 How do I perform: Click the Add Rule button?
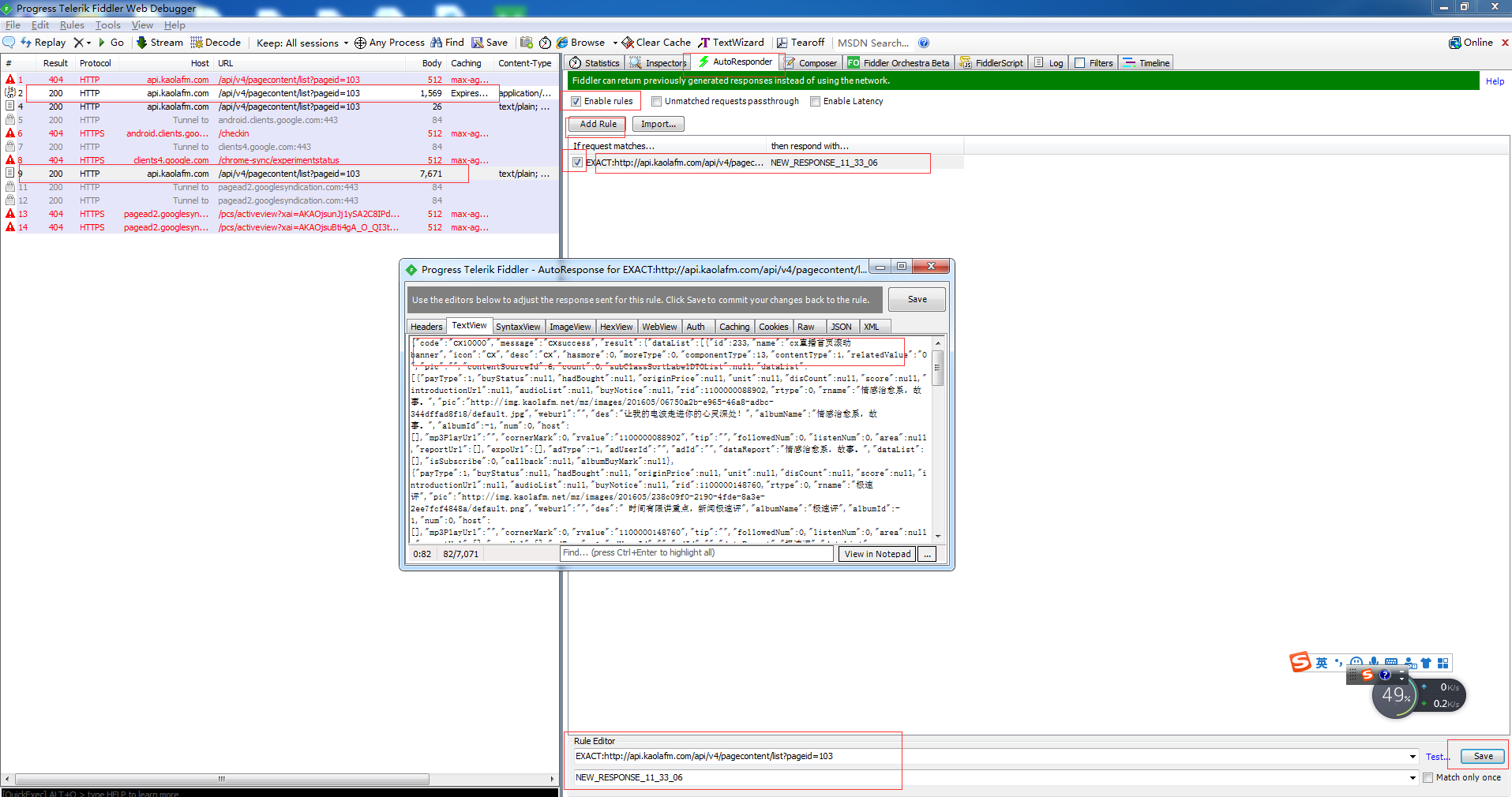(x=598, y=124)
